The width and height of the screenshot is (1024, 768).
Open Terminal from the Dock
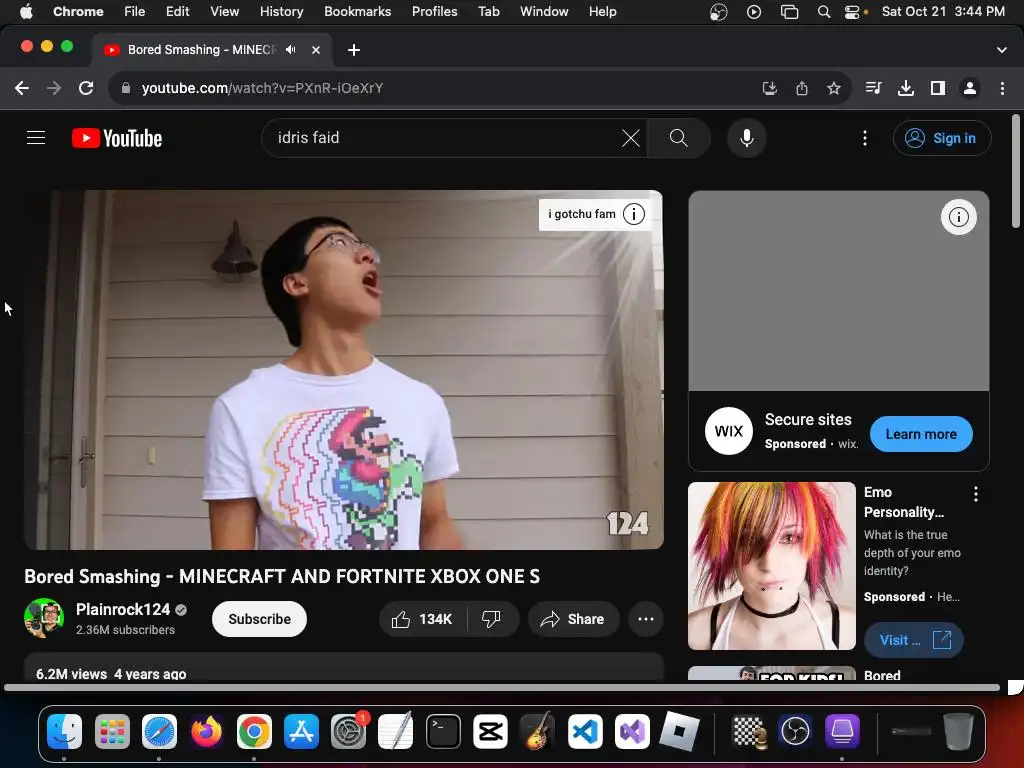[443, 731]
